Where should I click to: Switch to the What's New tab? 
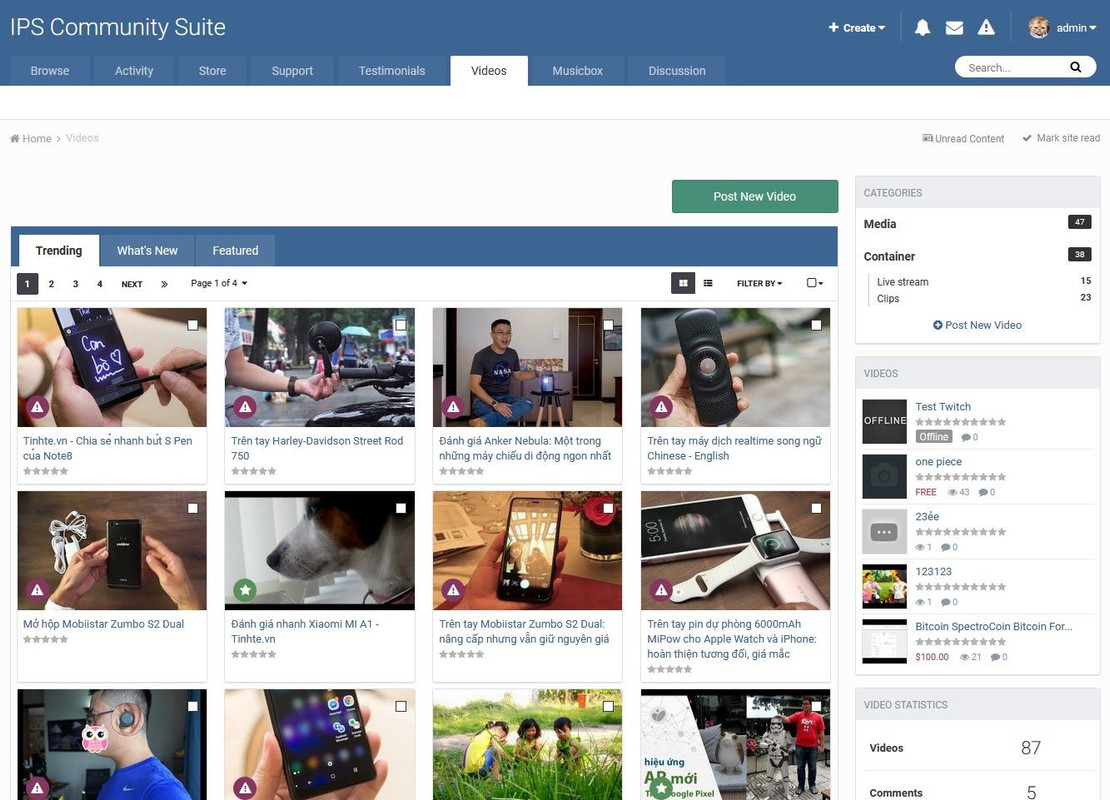tap(147, 251)
